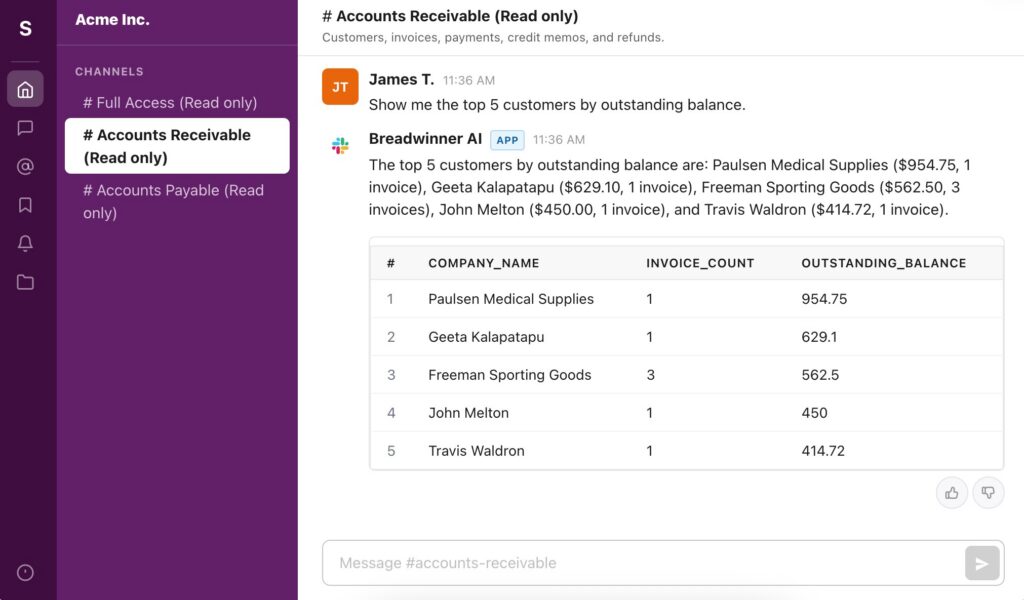Click the Paulsen Medical Supplies cell

511,299
